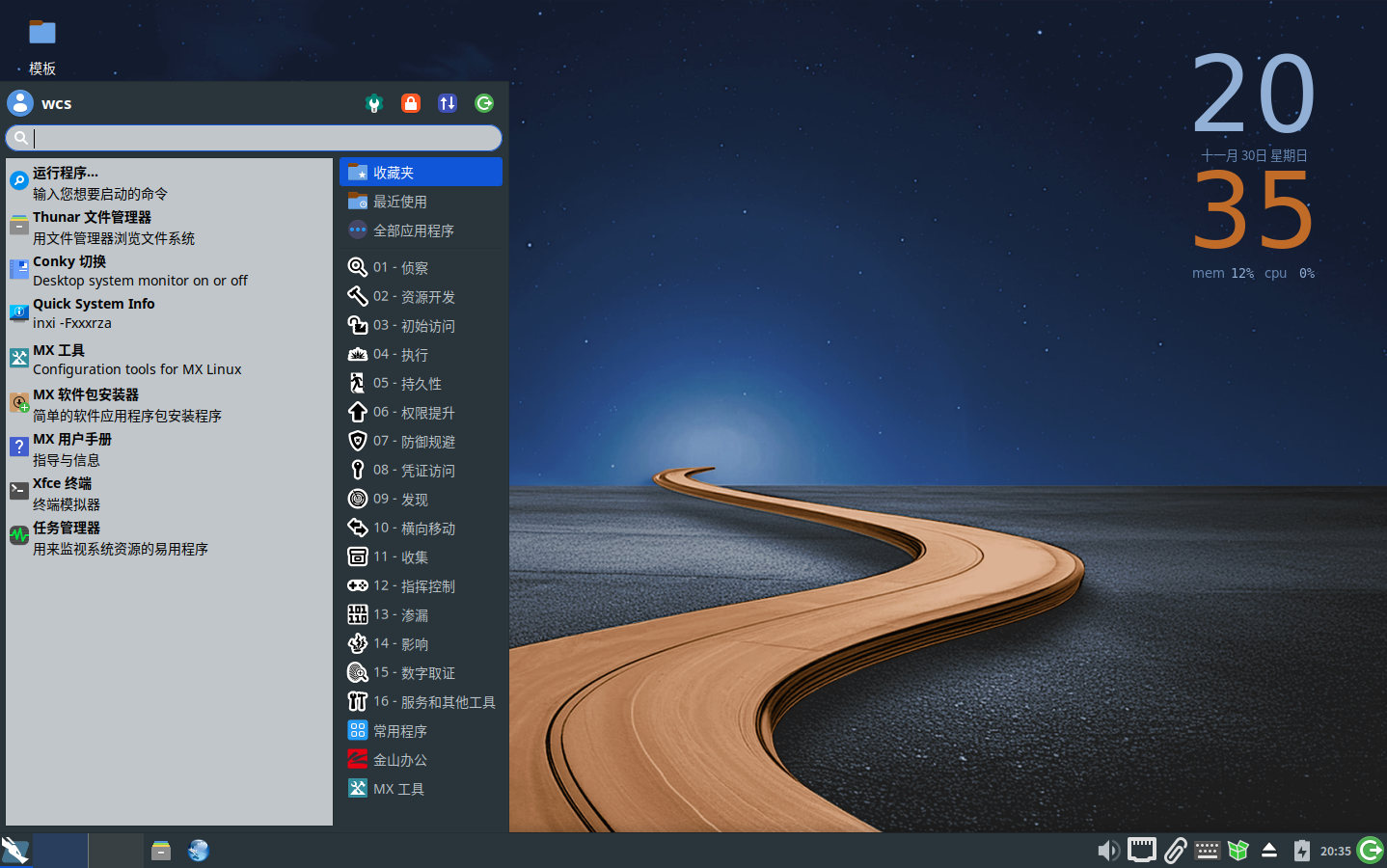Open the 01 - 侦察 category
The image size is (1387, 868).
point(421,267)
